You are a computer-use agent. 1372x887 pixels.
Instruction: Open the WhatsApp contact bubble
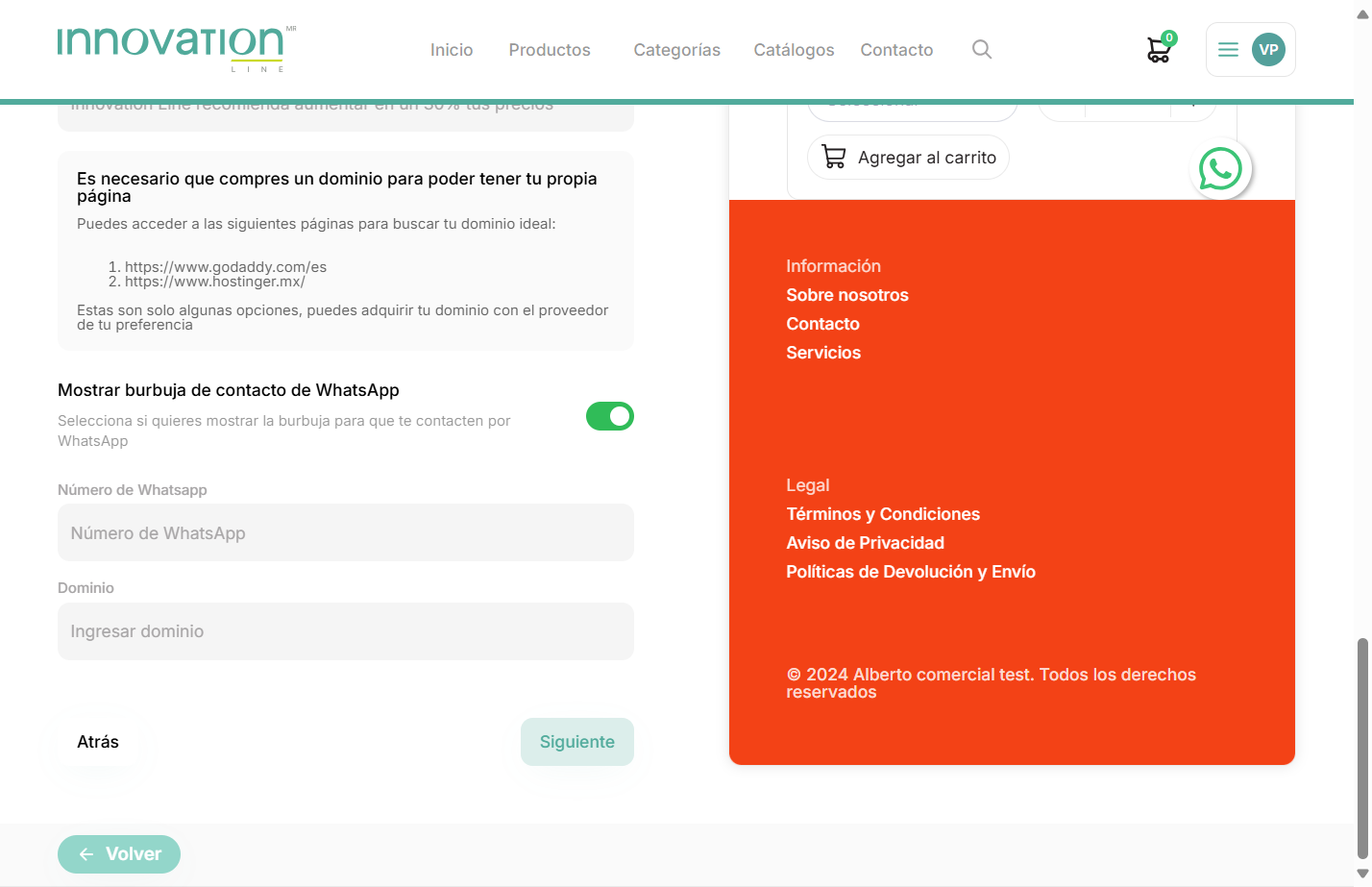pyautogui.click(x=1220, y=169)
